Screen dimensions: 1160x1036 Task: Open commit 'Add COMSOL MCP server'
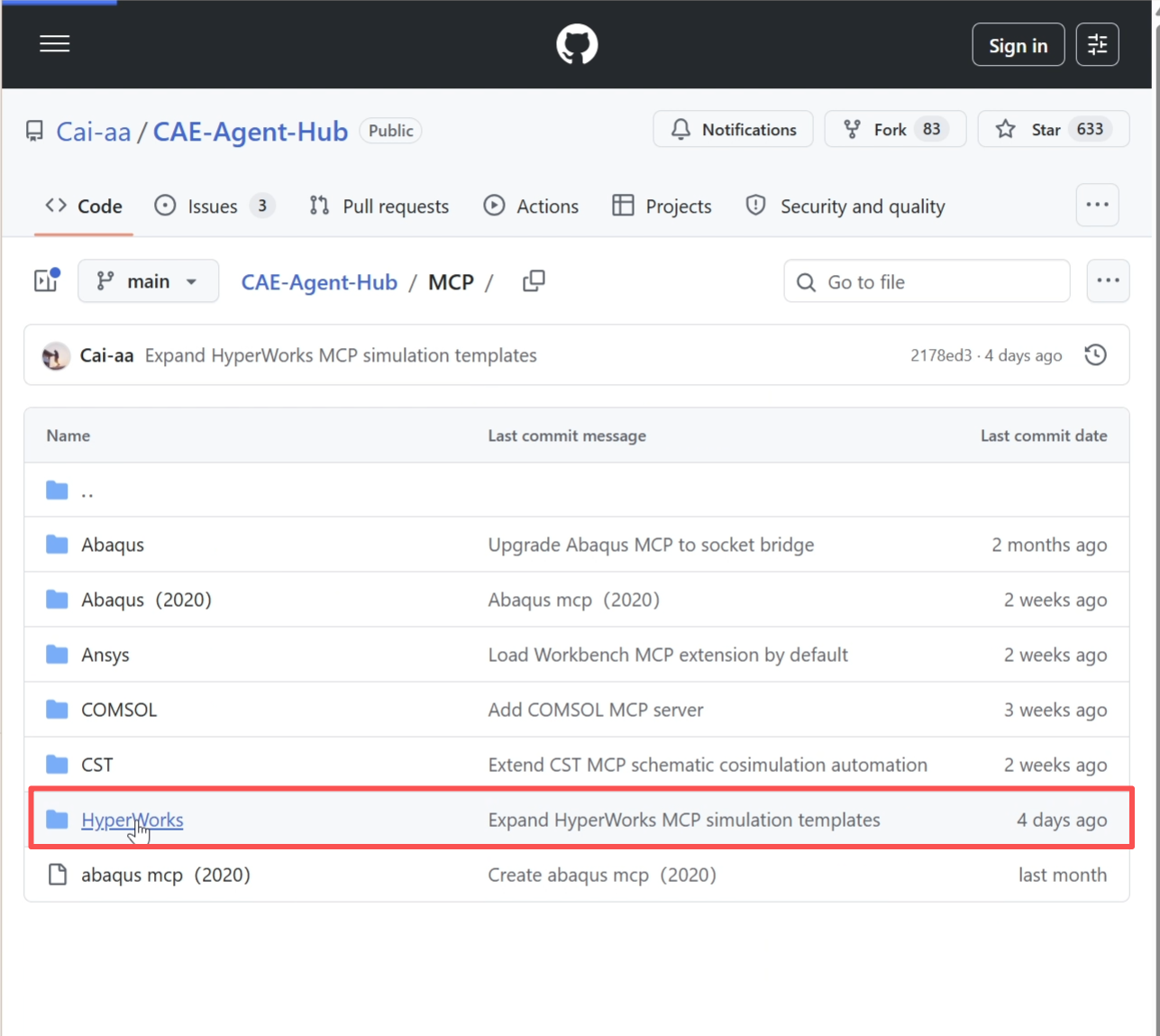pos(596,710)
